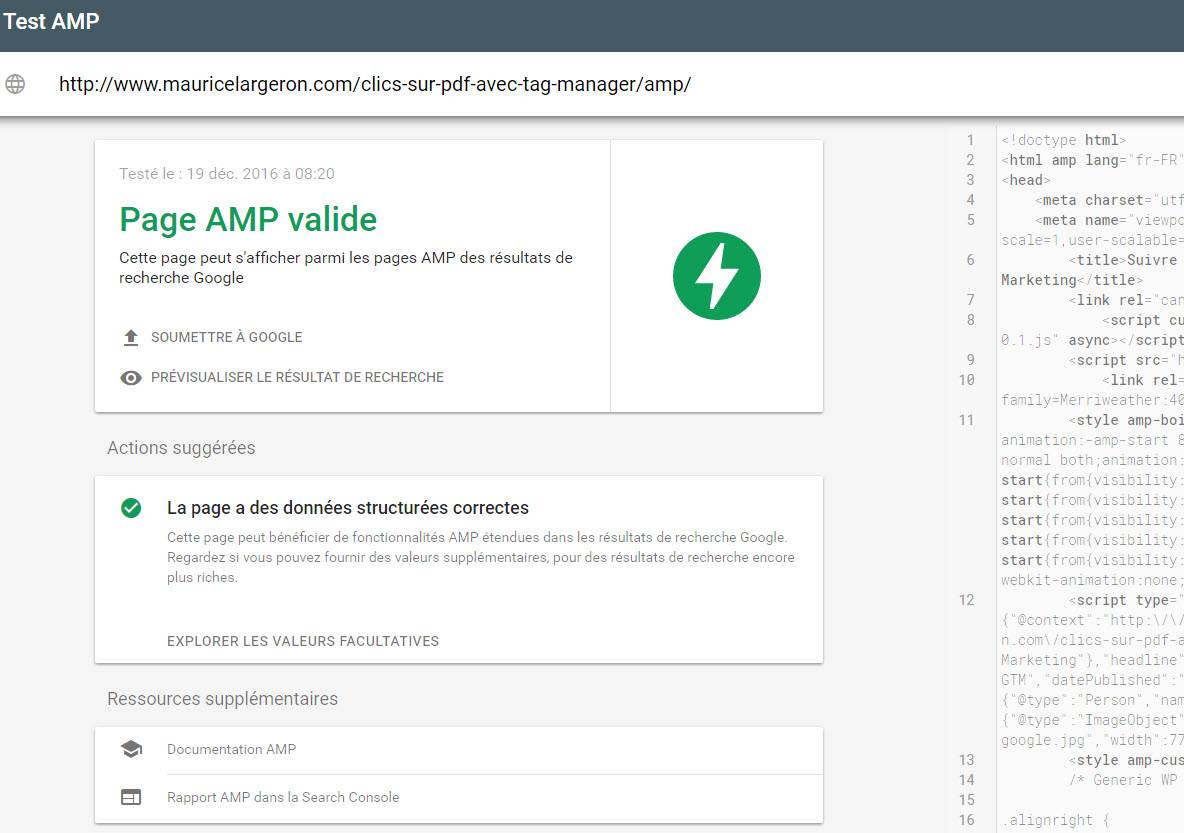The width and height of the screenshot is (1184, 833).
Task: Click the upload arrow icon next to Soumettre à Google
Action: point(131,338)
